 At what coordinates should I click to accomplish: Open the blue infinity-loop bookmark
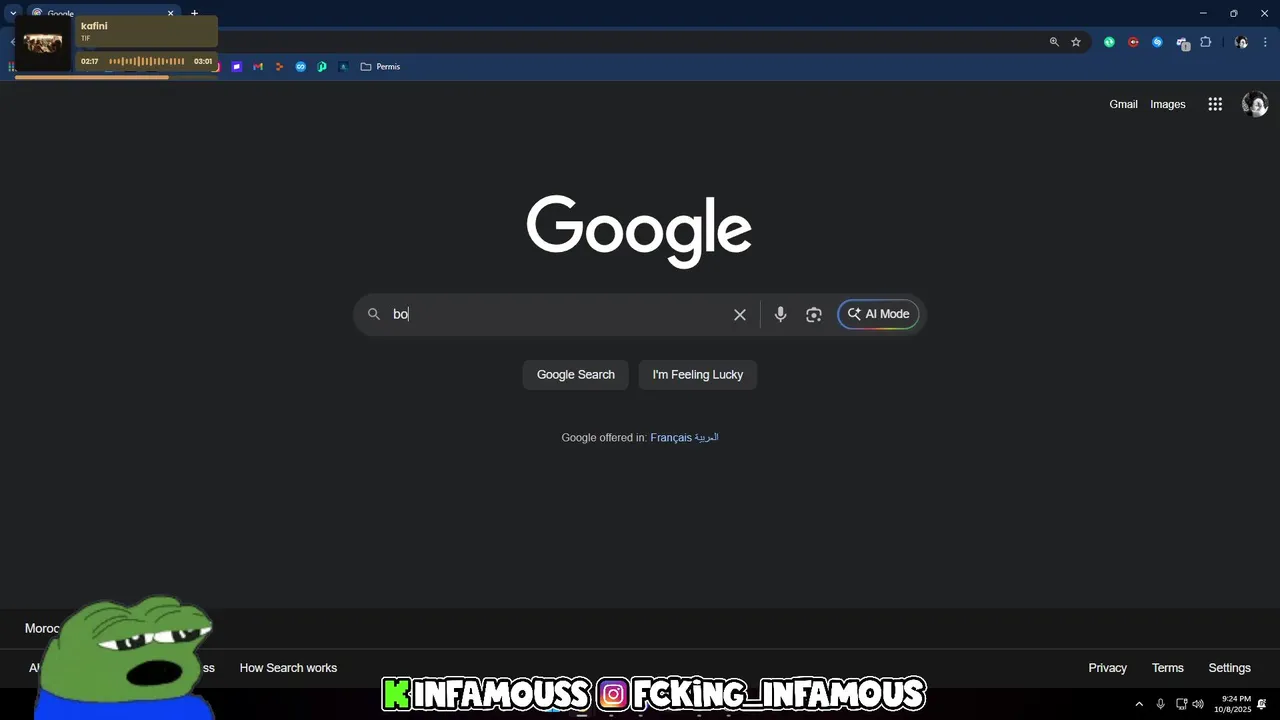(x=300, y=67)
